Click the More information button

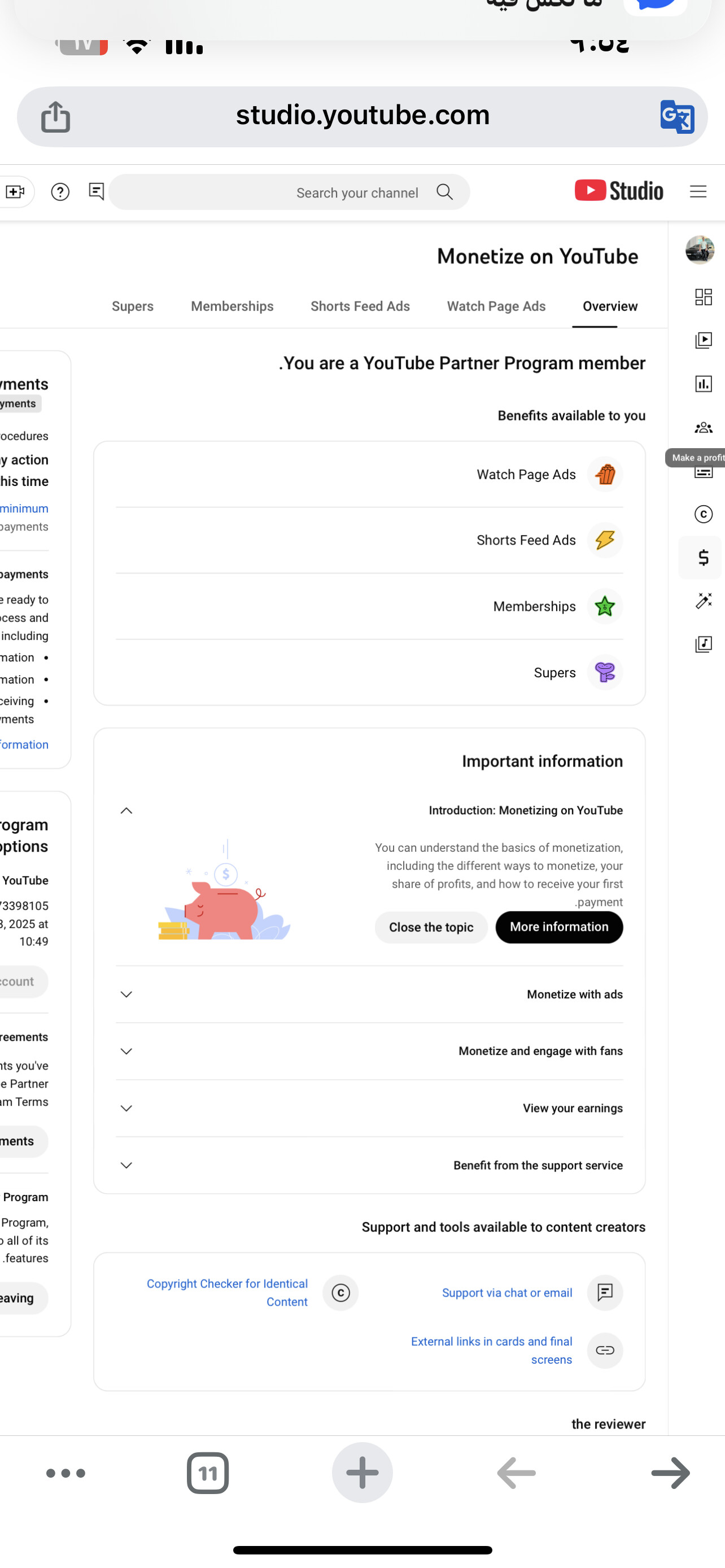tap(559, 927)
